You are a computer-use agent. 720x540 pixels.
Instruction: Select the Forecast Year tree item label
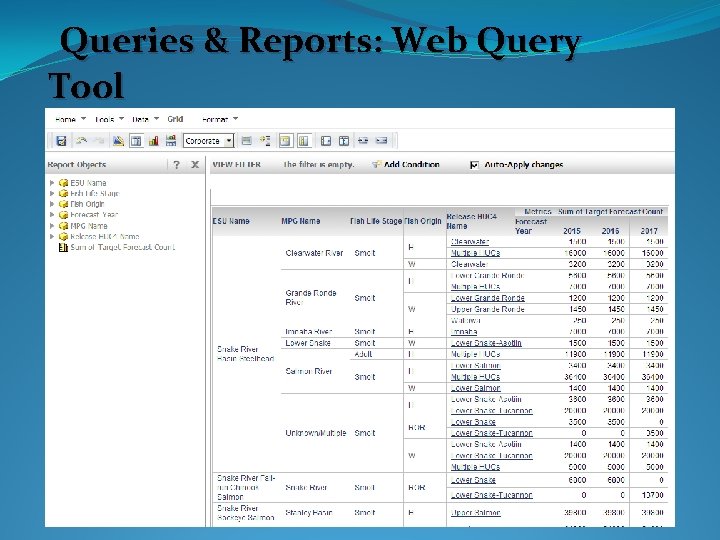point(94,214)
